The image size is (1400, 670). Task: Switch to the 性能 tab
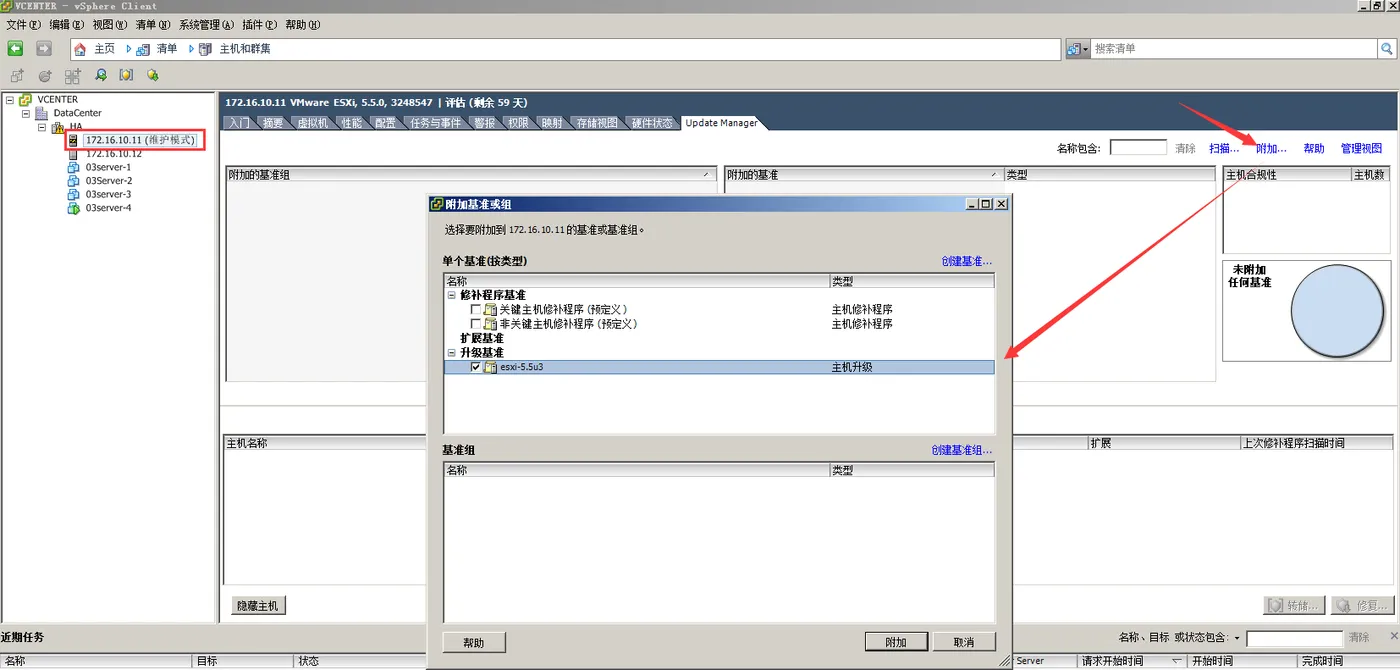pos(352,123)
